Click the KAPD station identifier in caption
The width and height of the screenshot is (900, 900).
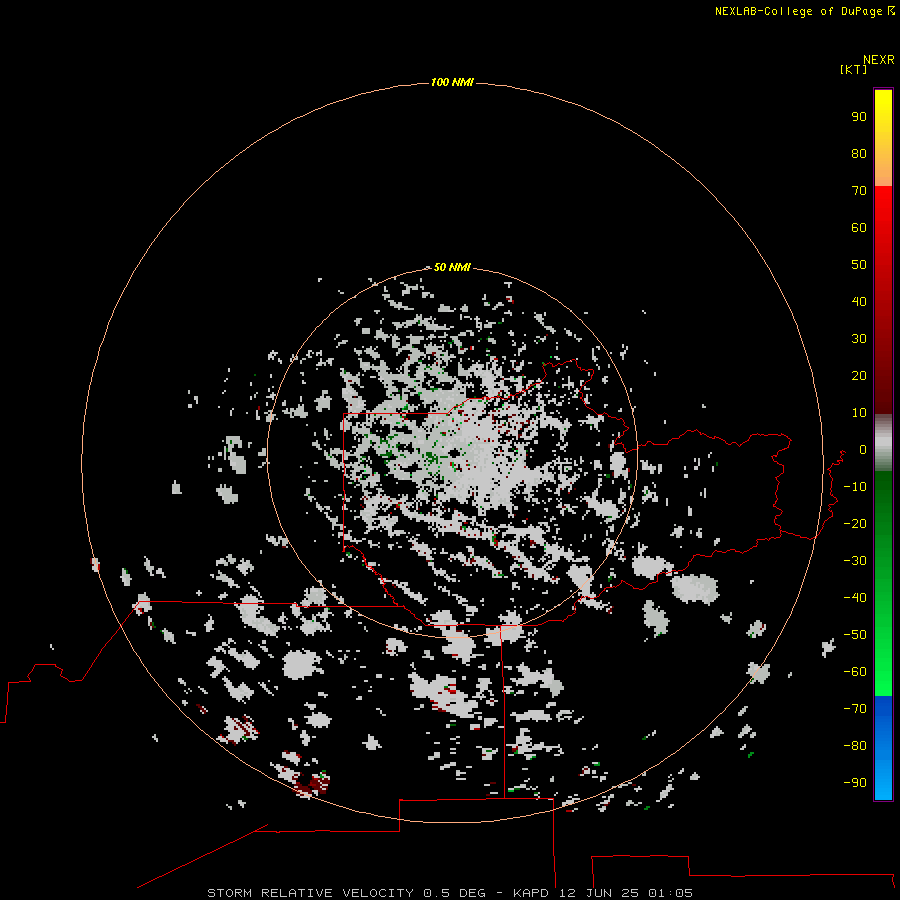click(x=532, y=893)
